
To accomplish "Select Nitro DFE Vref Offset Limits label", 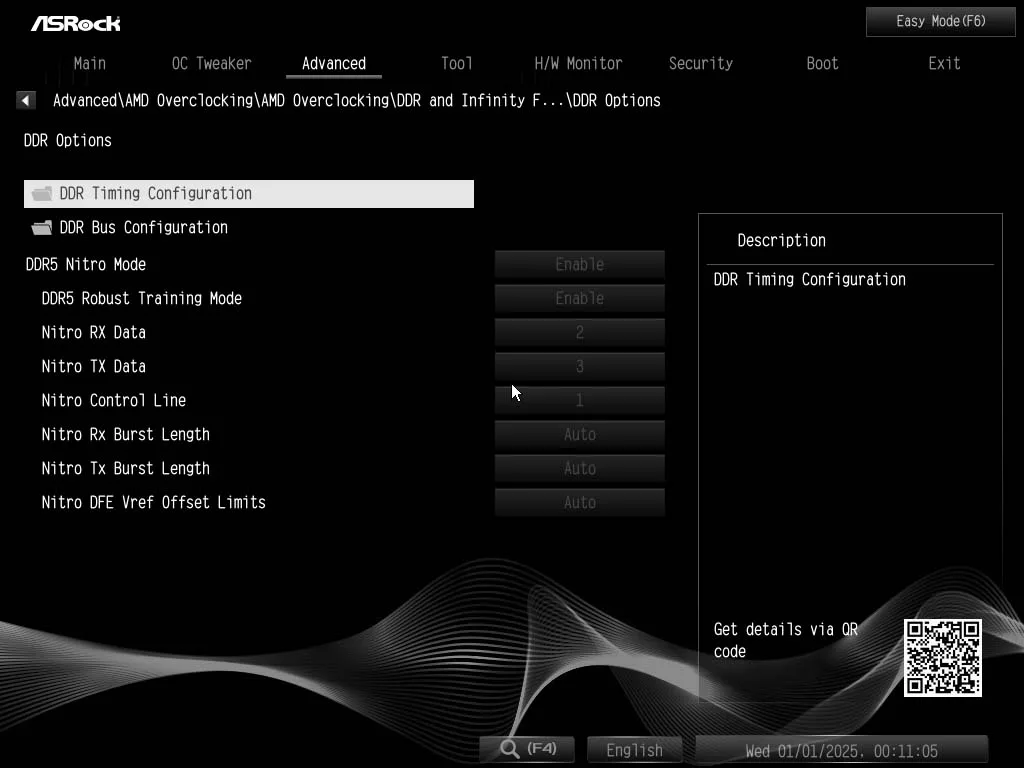I will (x=153, y=502).
